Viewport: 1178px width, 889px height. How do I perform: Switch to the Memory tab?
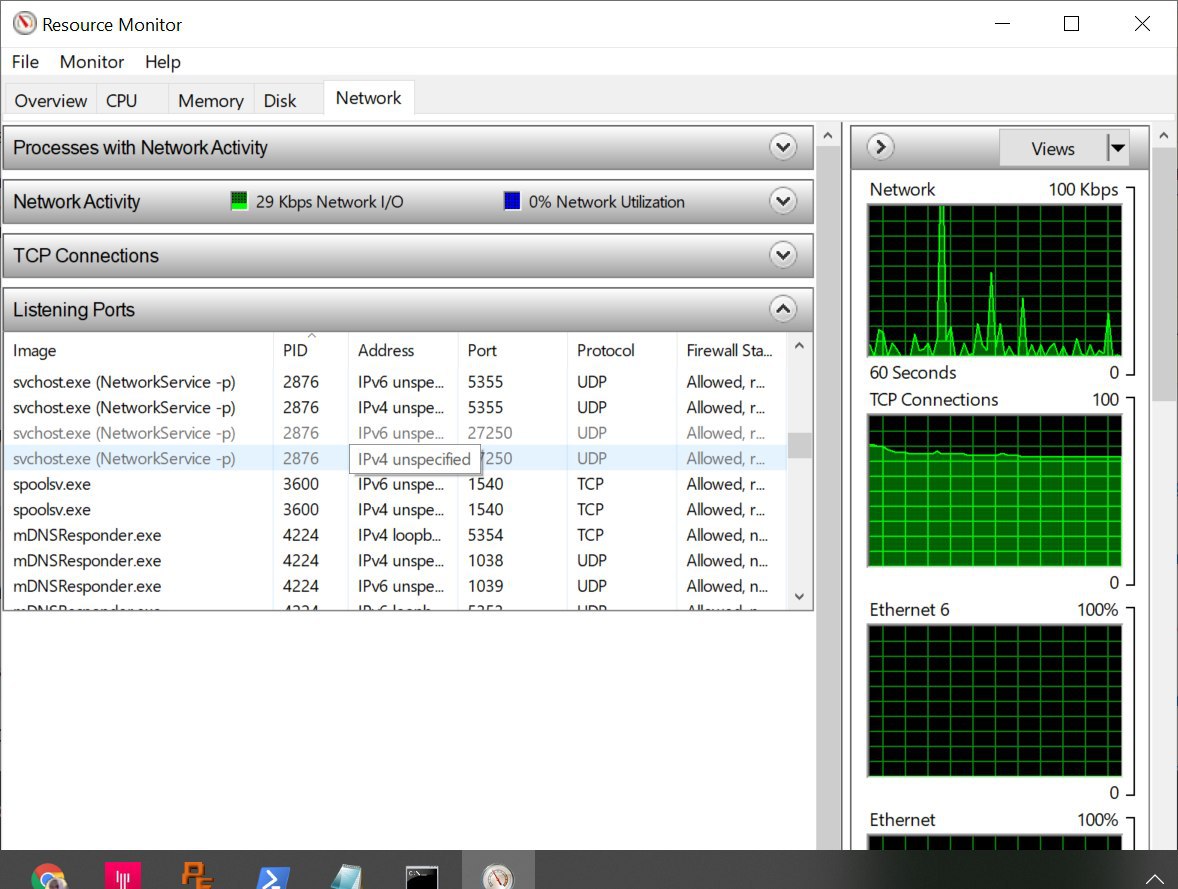point(210,101)
